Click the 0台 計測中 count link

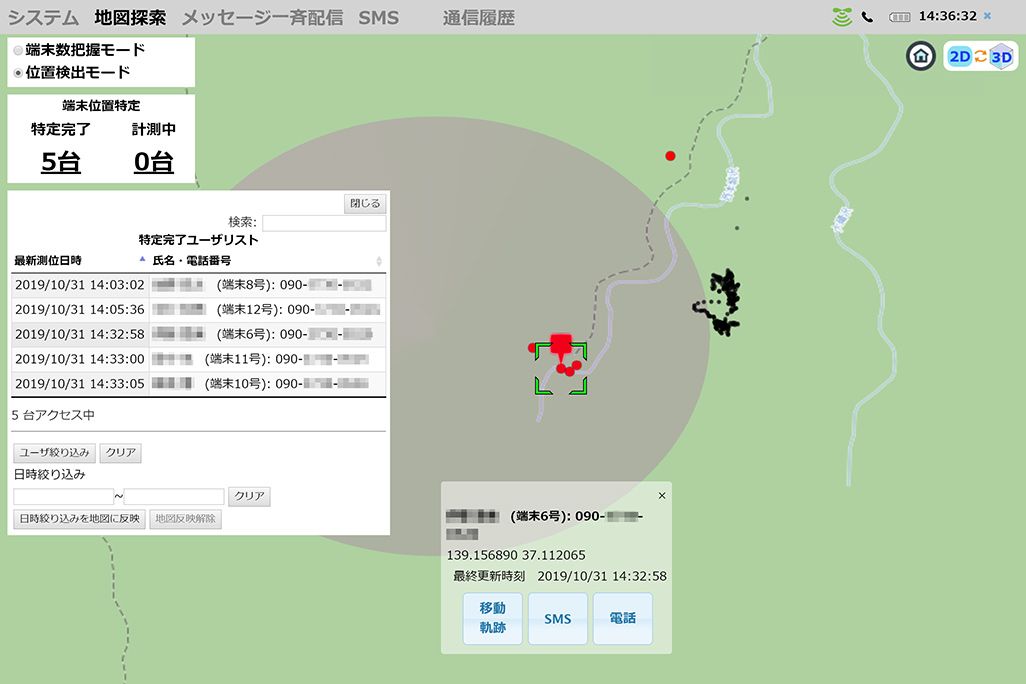coord(154,162)
